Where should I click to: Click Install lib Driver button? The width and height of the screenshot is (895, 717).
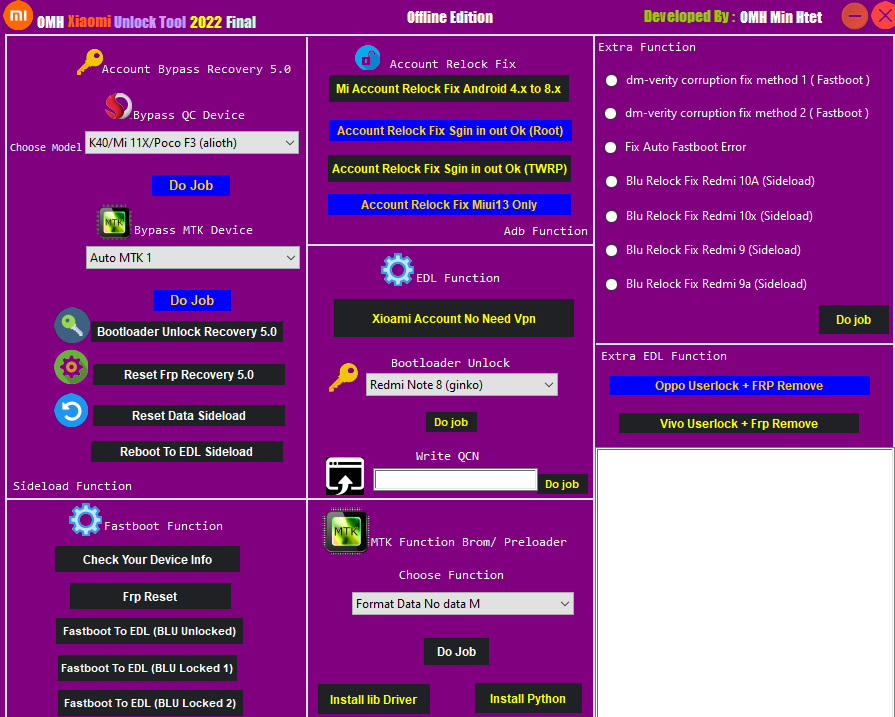pos(373,699)
